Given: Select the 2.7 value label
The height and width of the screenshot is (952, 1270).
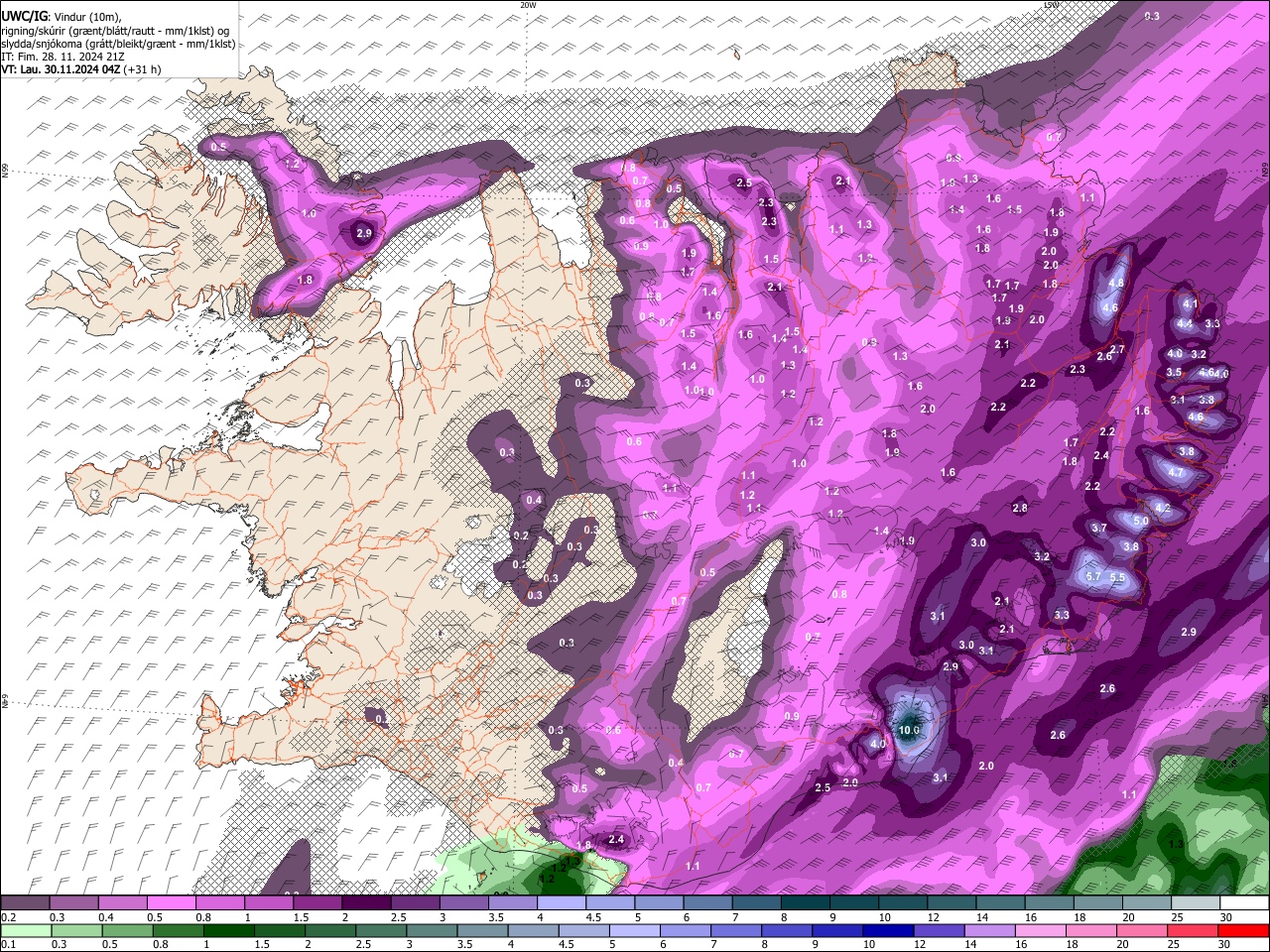Looking at the screenshot, I should (1117, 349).
